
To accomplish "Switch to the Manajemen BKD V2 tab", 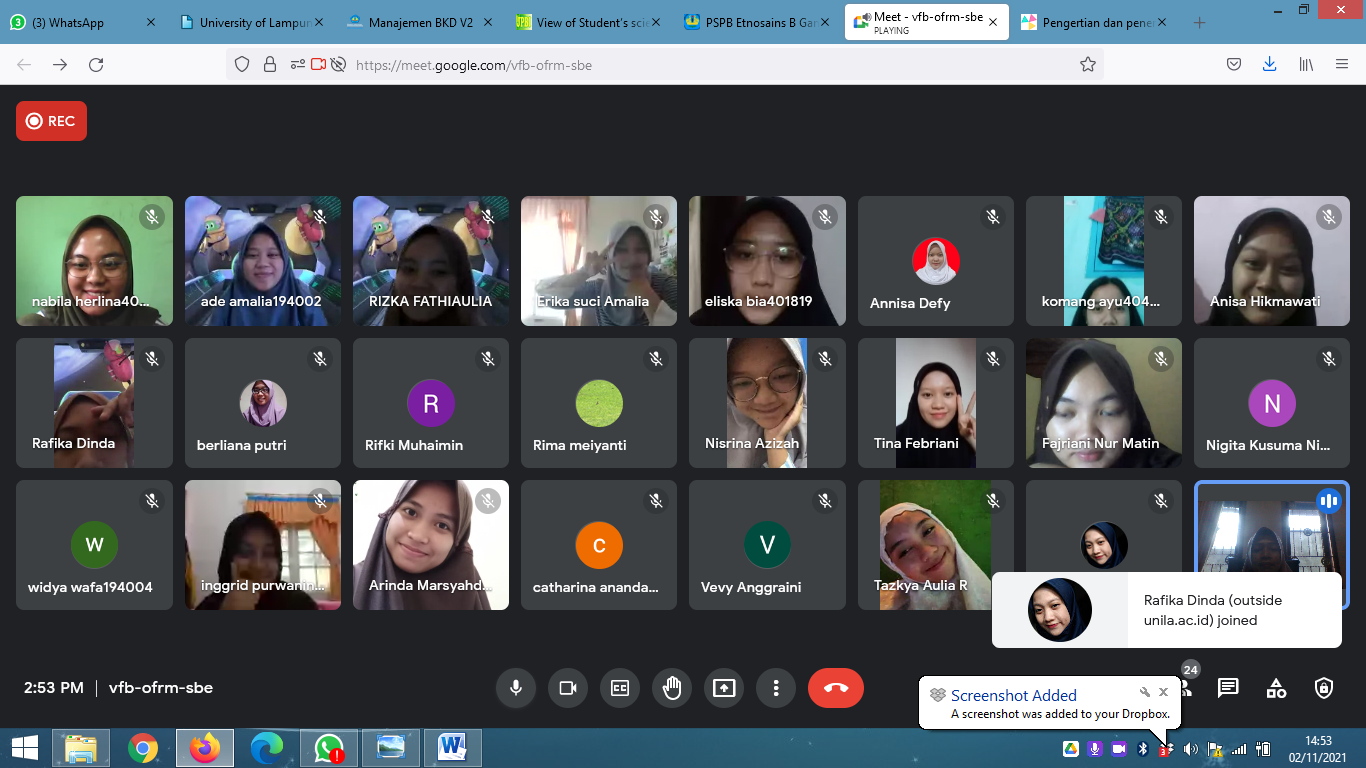I will pyautogui.click(x=420, y=22).
